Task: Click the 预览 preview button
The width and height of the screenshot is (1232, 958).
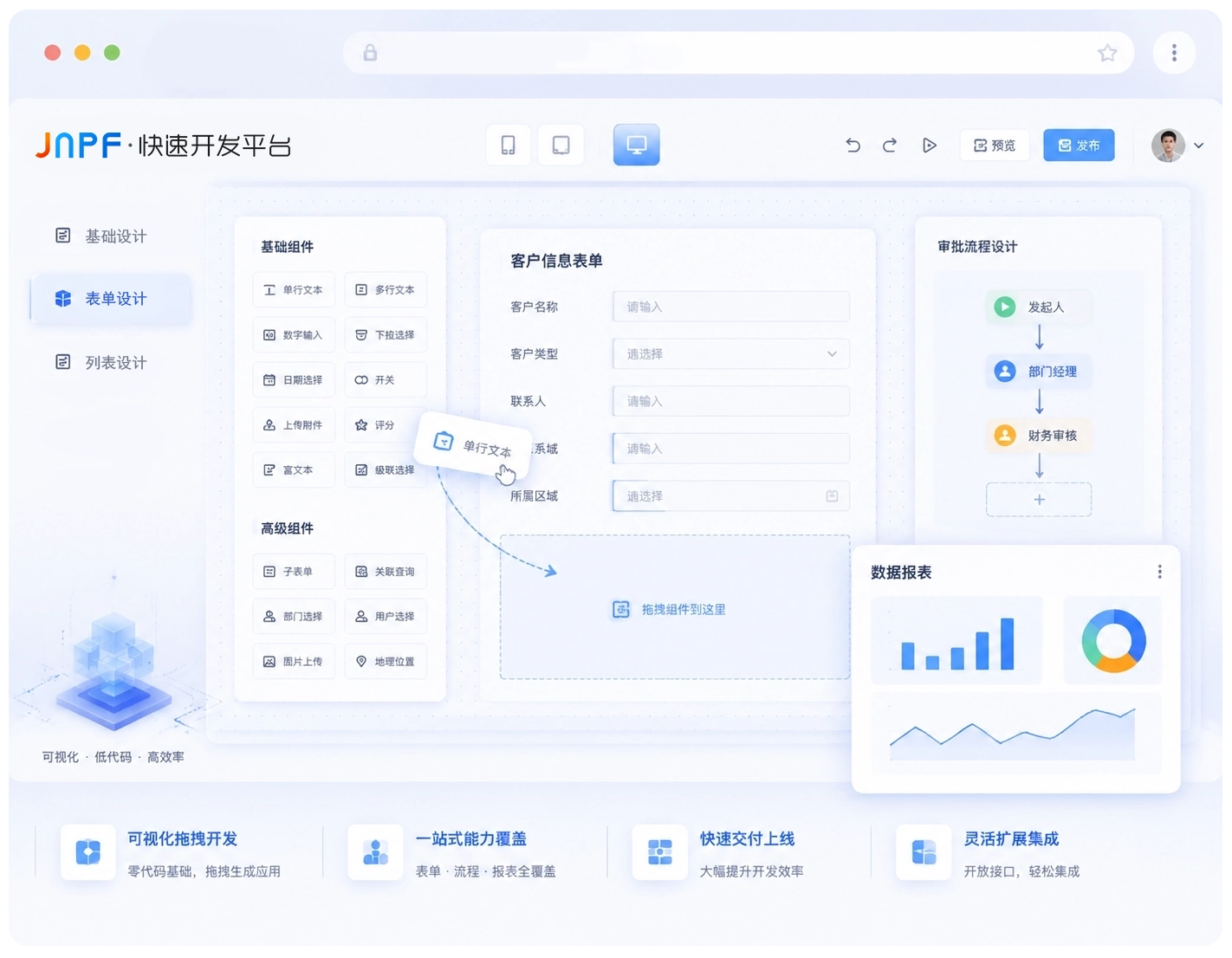Action: click(995, 146)
